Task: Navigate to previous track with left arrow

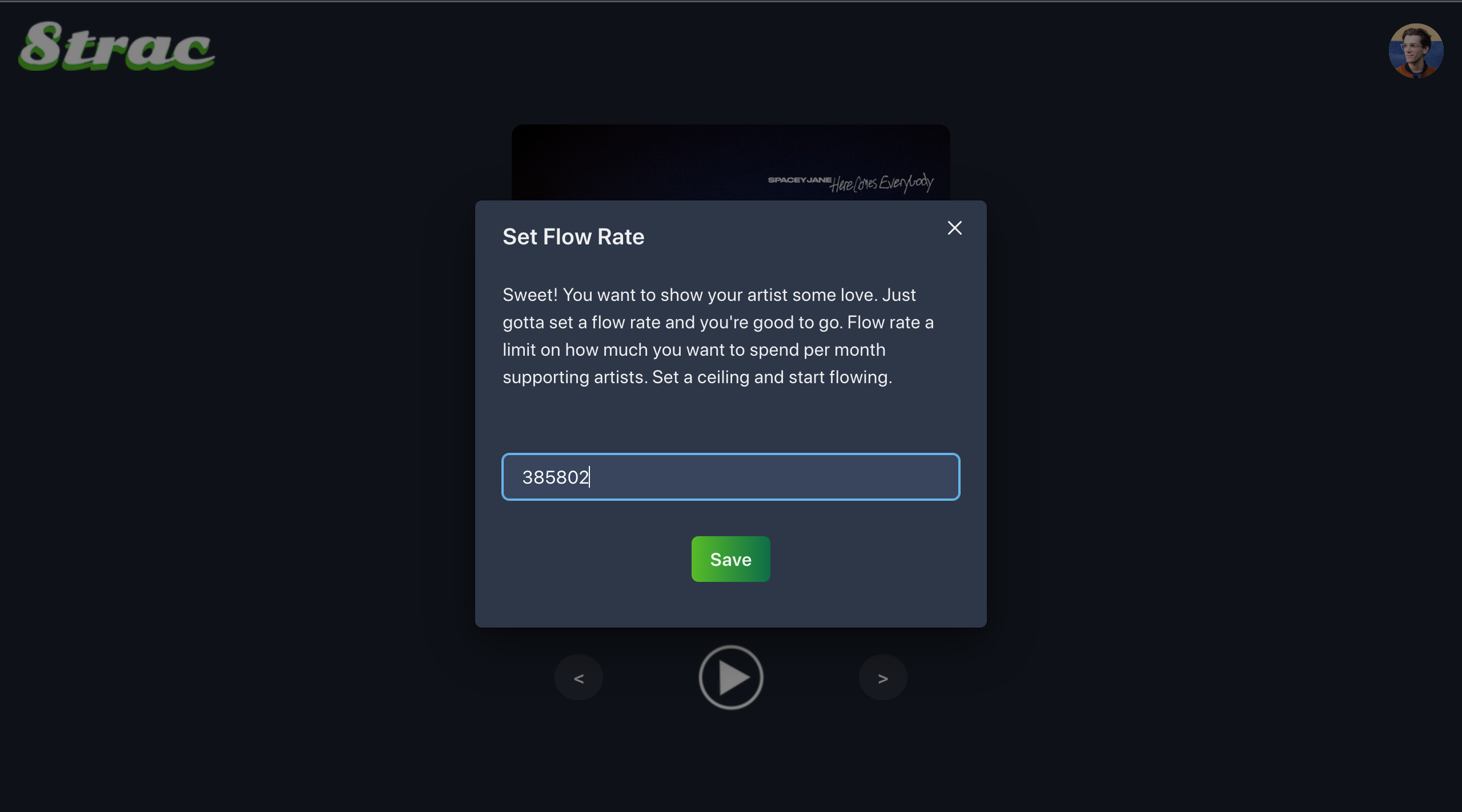Action: (579, 677)
